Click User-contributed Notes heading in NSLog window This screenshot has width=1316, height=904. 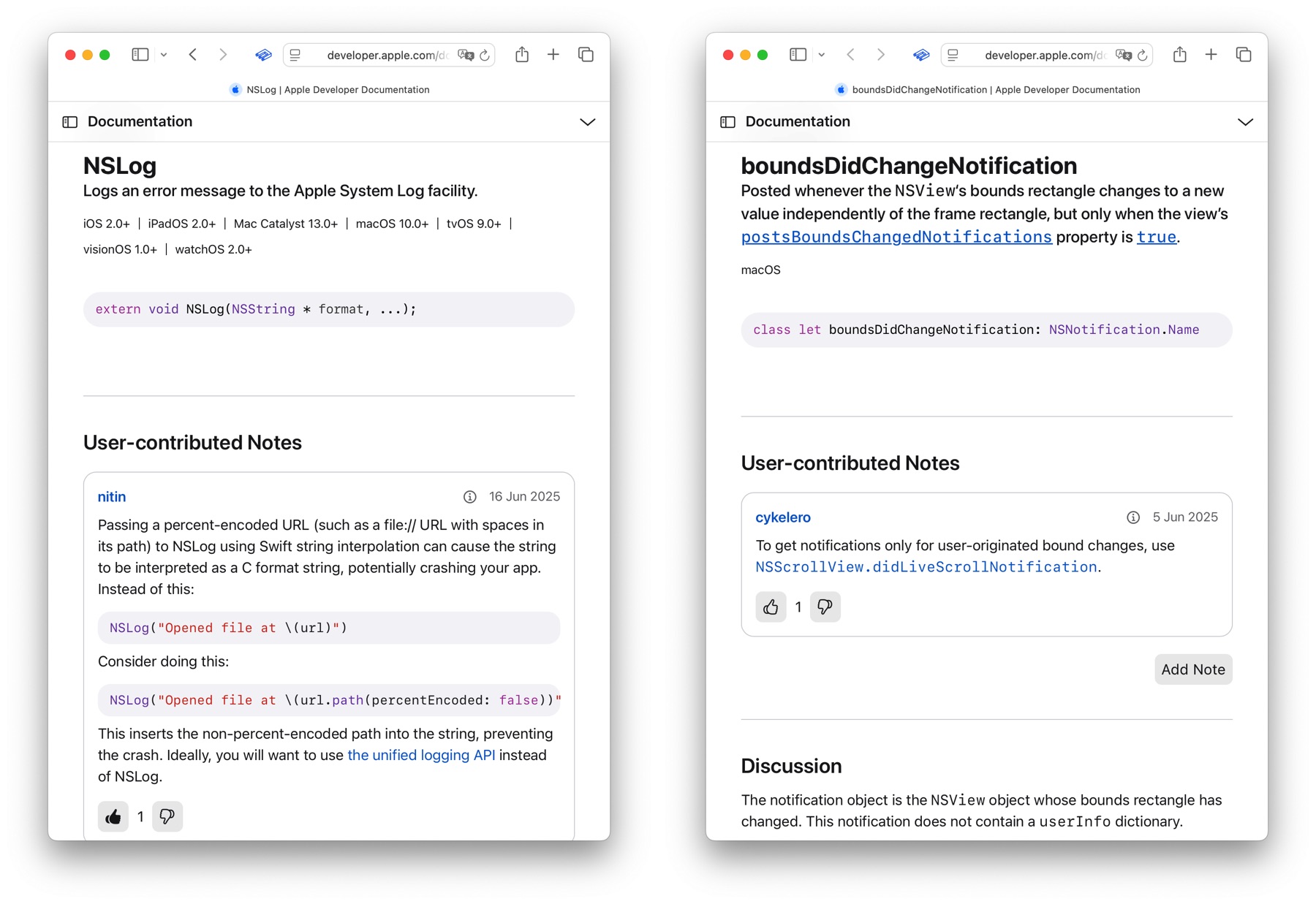click(192, 442)
